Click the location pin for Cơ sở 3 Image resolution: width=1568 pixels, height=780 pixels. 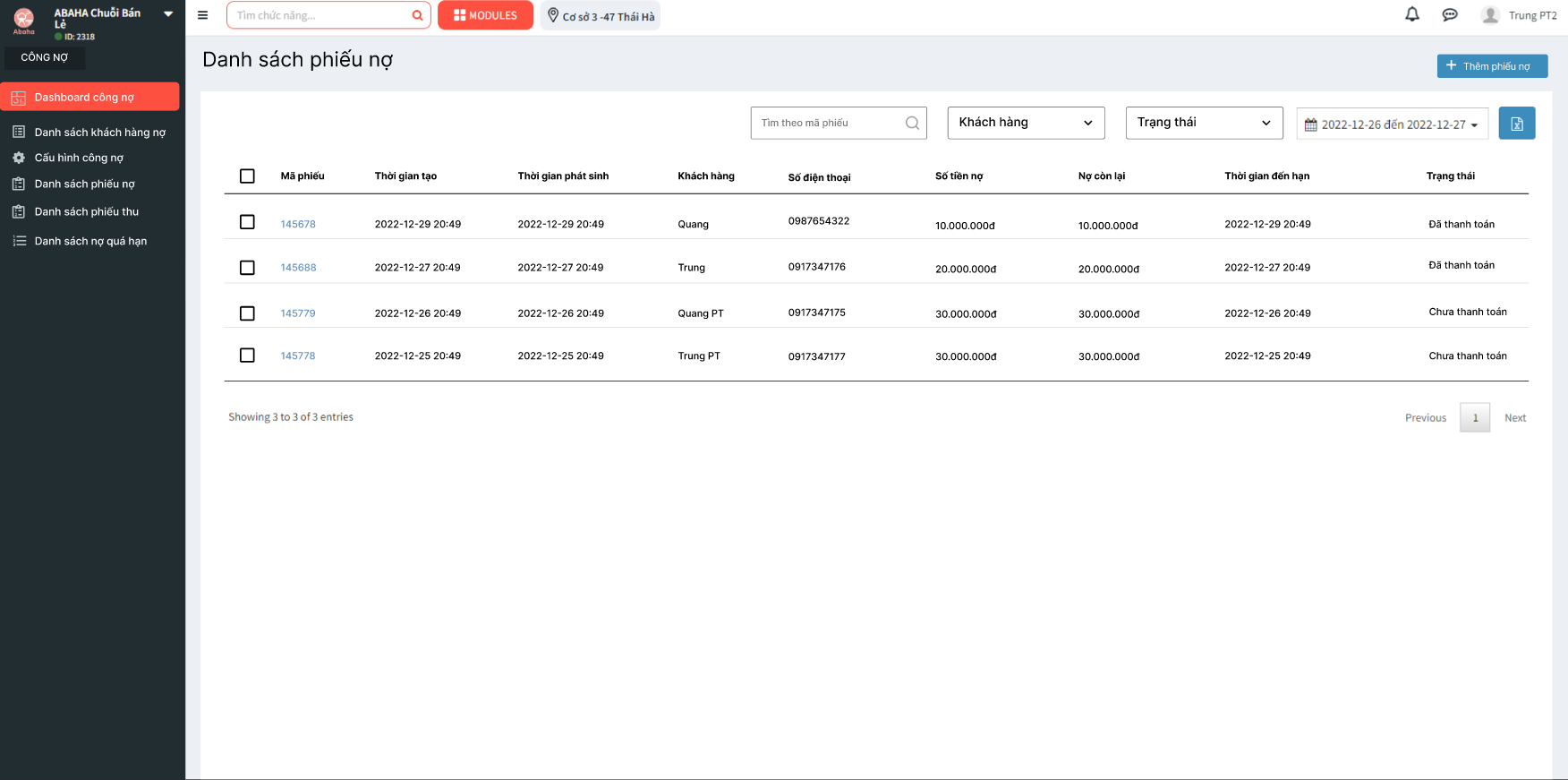click(x=553, y=15)
